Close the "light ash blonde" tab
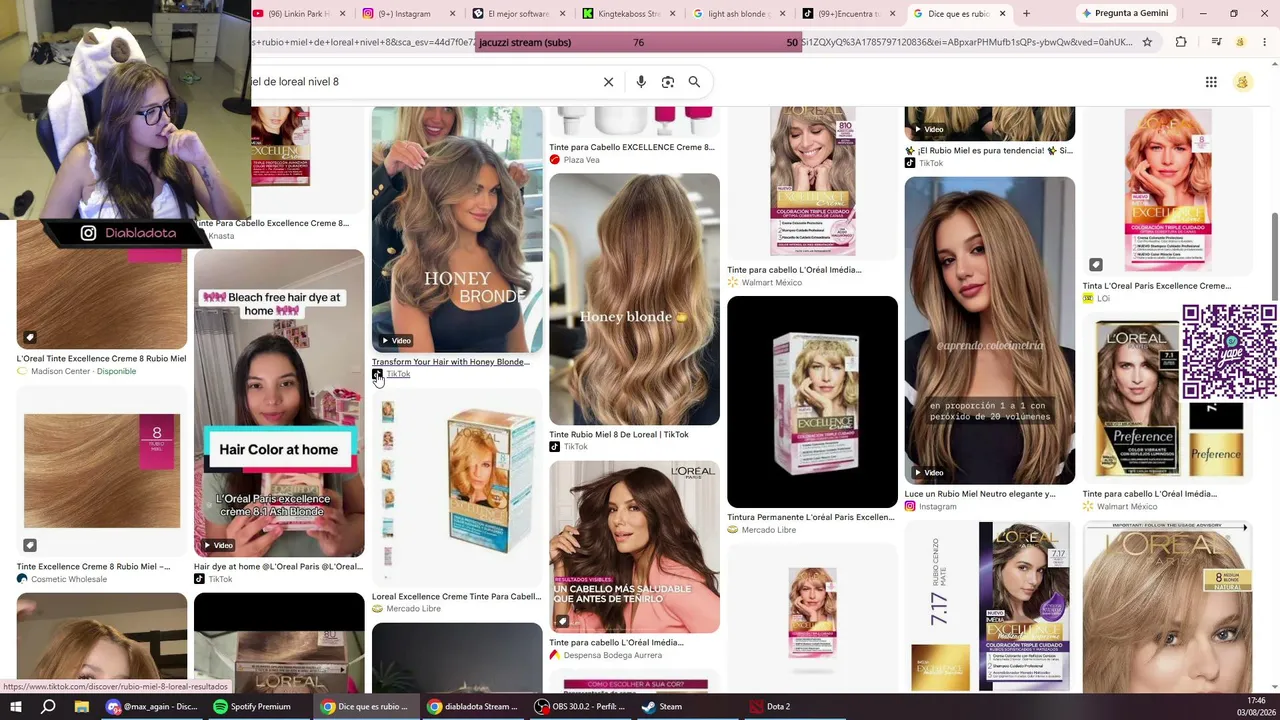 click(x=782, y=14)
